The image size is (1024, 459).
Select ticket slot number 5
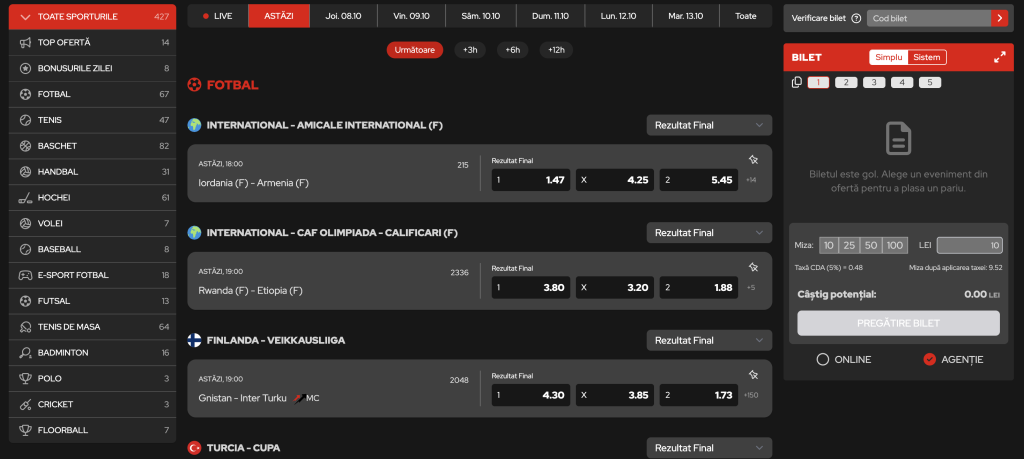click(x=930, y=82)
